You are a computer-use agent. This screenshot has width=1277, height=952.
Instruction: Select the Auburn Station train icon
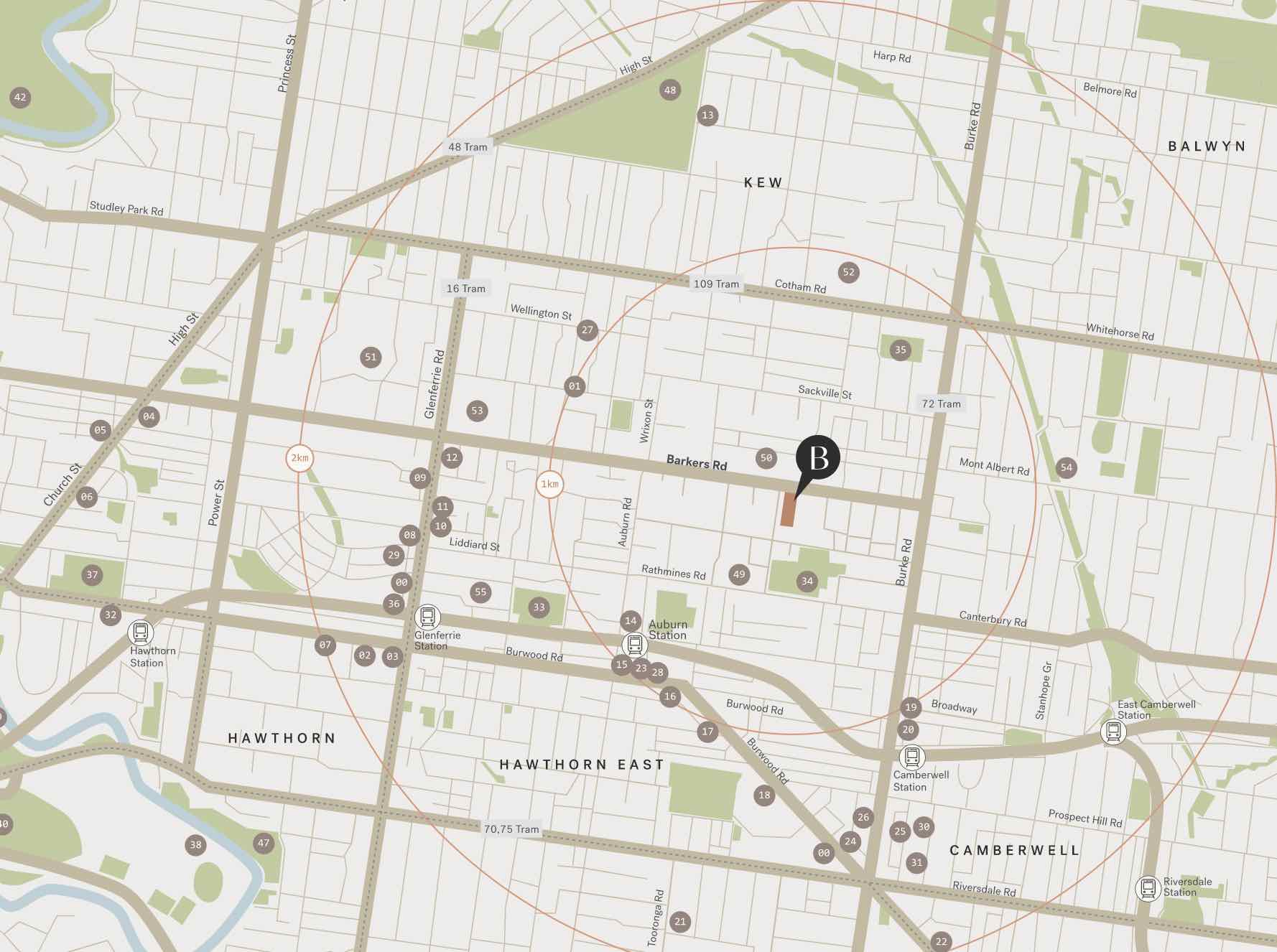634,645
